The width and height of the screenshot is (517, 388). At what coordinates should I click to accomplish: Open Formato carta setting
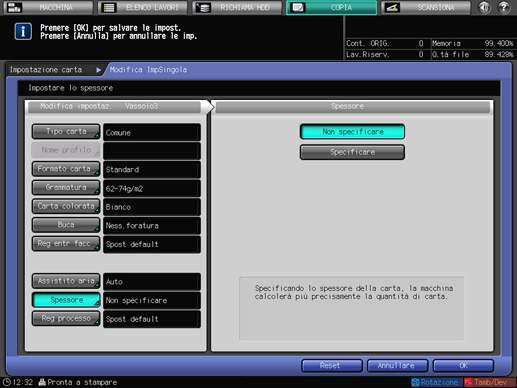tap(66, 169)
